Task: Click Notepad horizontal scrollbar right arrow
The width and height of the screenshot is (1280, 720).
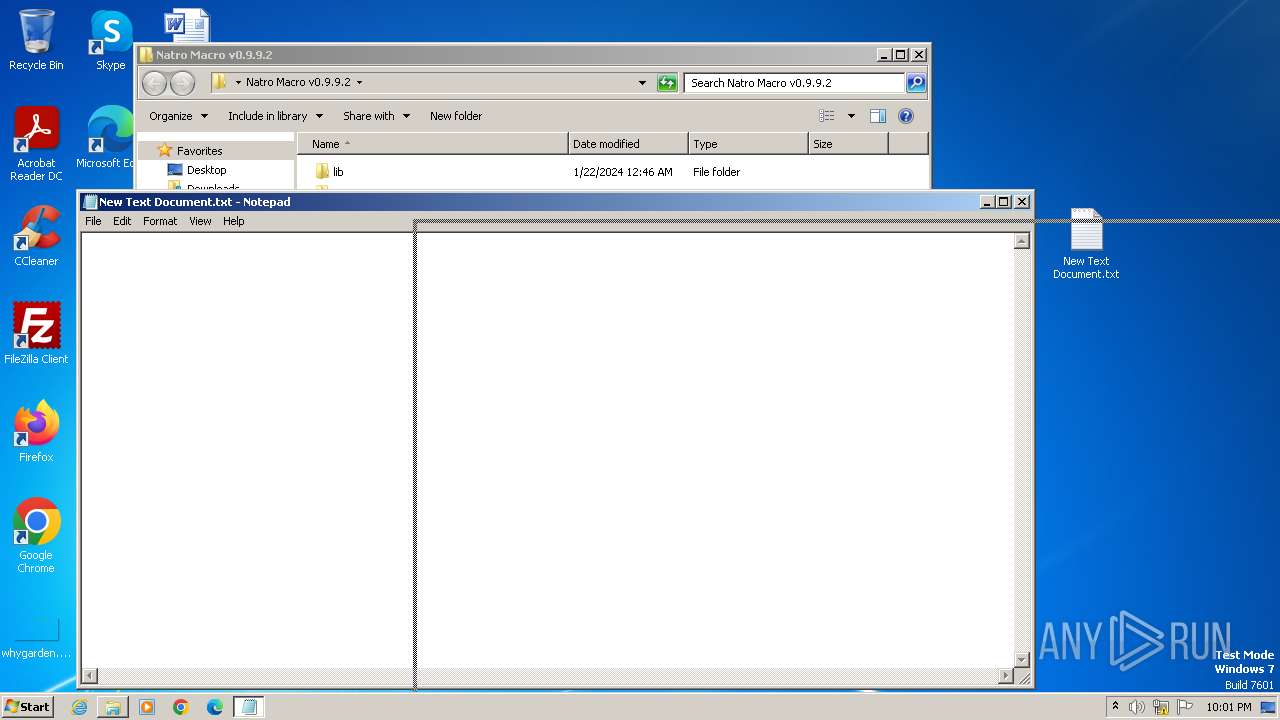Action: click(1005, 676)
